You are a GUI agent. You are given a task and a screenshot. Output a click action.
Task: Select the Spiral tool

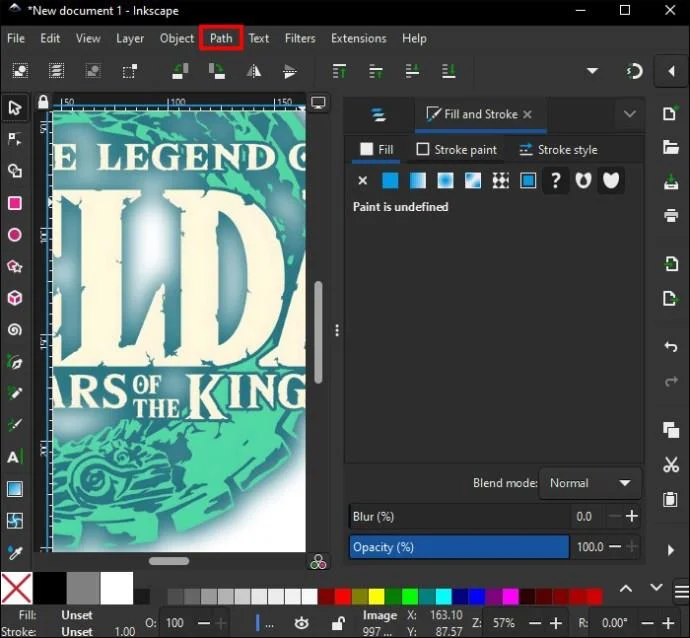coord(15,330)
